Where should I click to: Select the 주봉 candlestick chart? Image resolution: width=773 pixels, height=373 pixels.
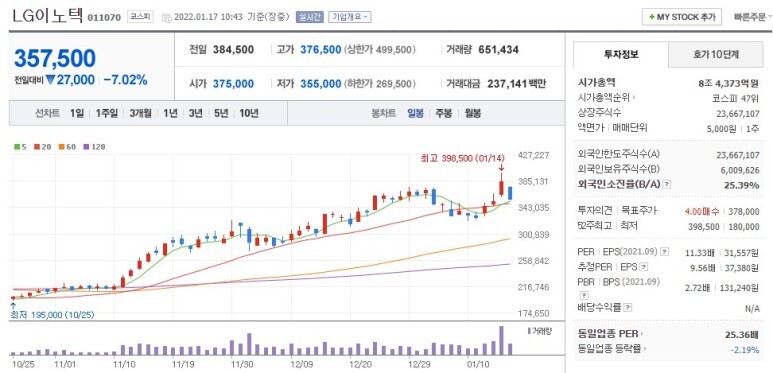point(443,113)
